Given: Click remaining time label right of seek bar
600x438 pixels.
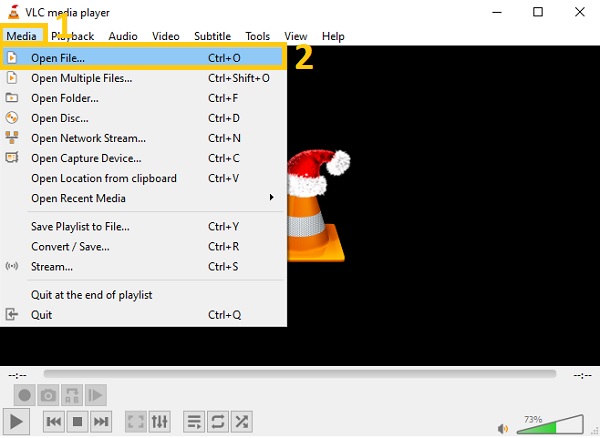Looking at the screenshot, I should [582, 375].
